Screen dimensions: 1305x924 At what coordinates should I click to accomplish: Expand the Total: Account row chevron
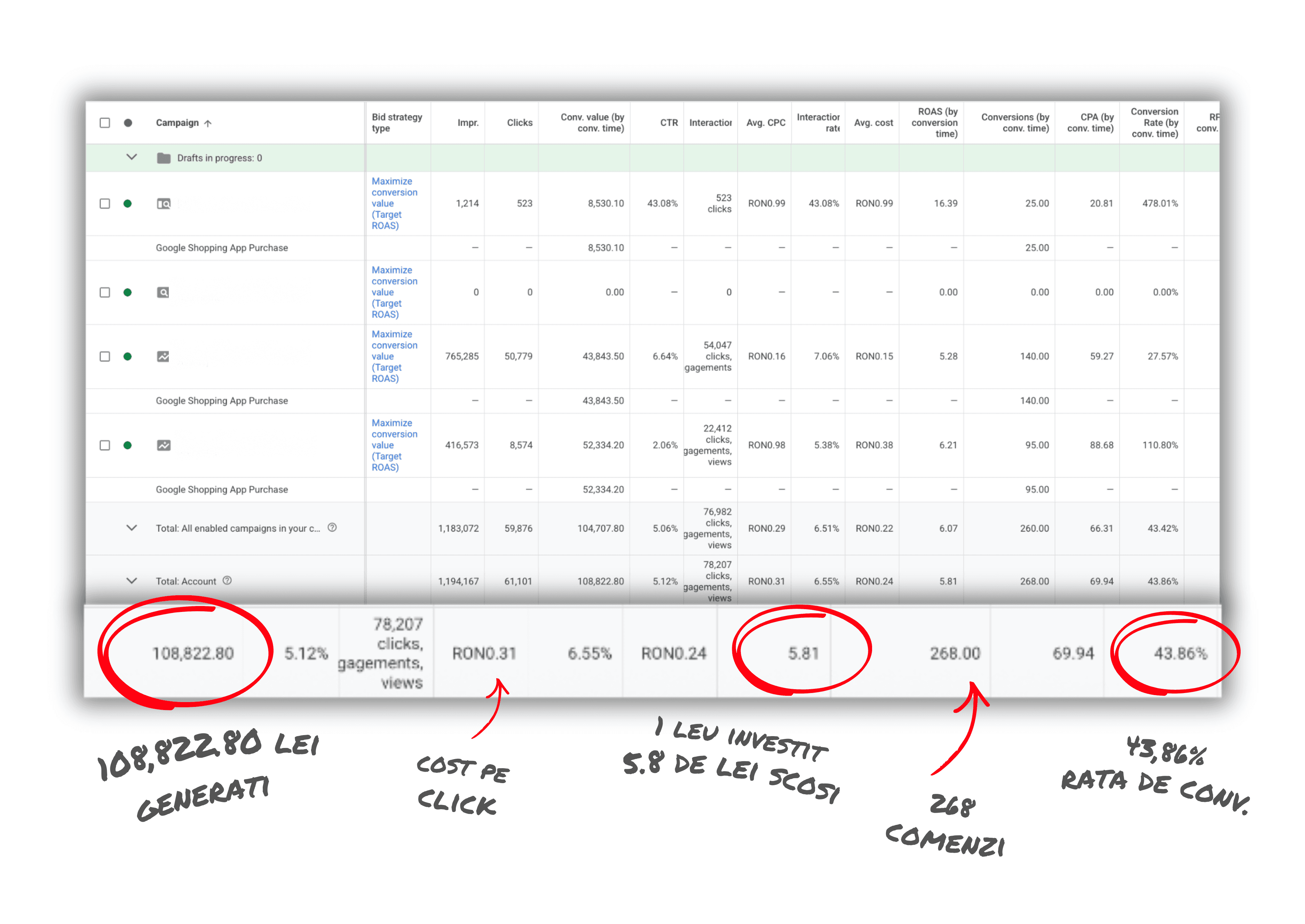coord(132,581)
